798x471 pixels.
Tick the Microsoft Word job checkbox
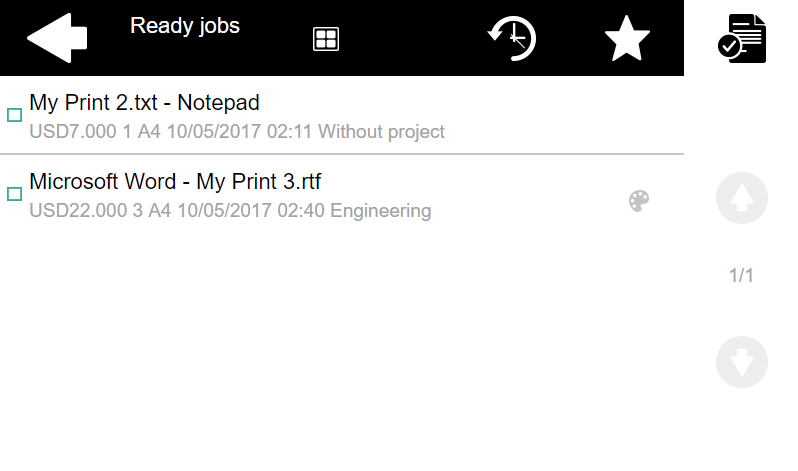(x=15, y=194)
